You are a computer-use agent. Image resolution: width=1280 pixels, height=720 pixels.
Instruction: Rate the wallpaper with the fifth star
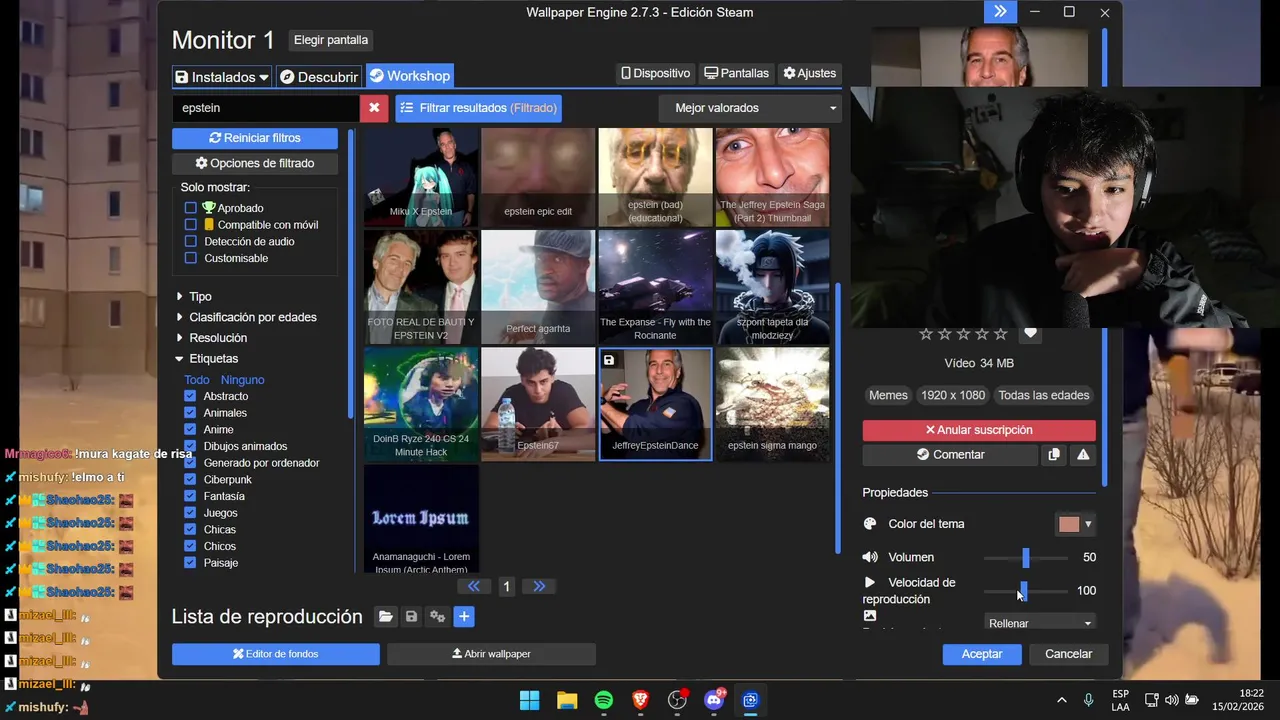[1001, 334]
